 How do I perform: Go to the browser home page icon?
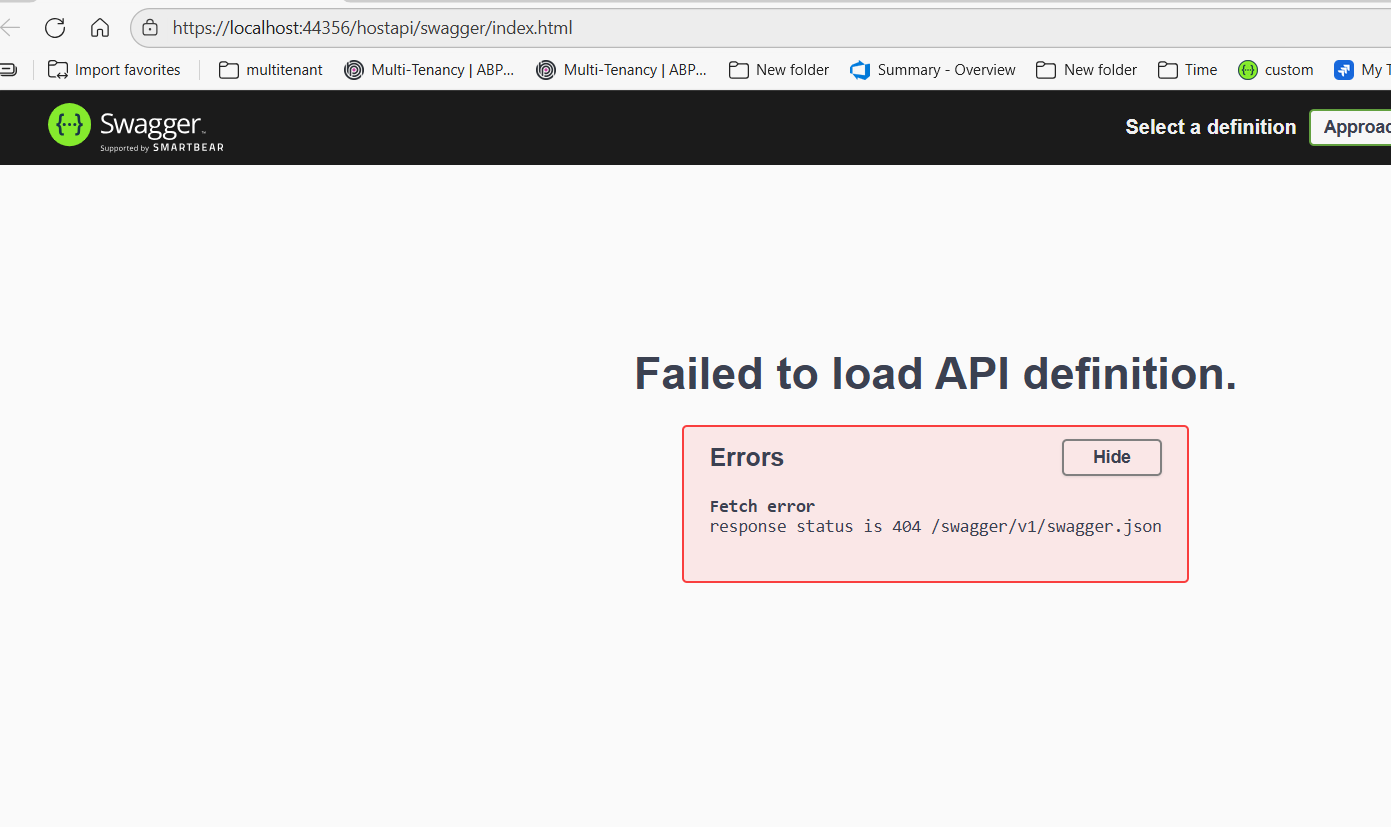pyautogui.click(x=100, y=28)
